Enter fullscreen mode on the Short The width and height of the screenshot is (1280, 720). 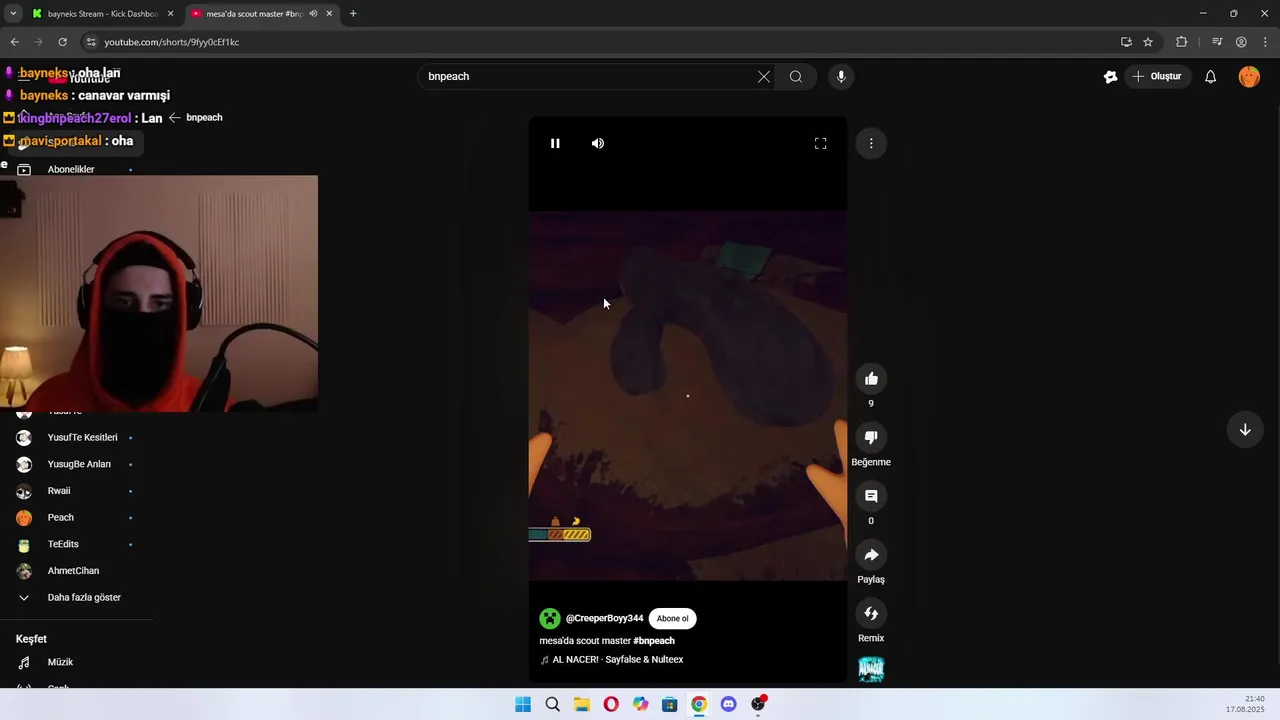(x=820, y=143)
